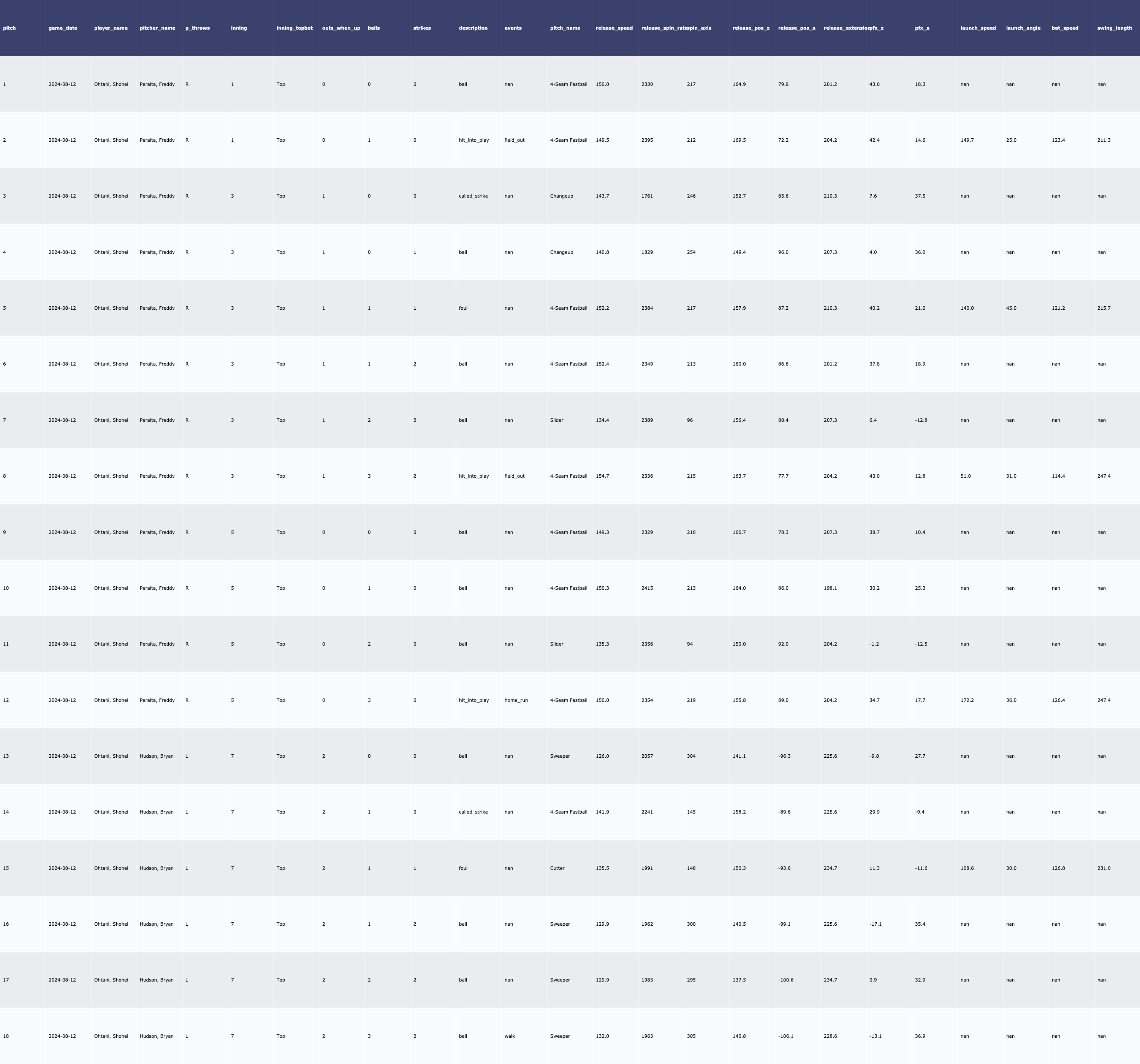Select spin rate value 2415
This screenshot has height=1064, width=1140.
click(x=647, y=588)
